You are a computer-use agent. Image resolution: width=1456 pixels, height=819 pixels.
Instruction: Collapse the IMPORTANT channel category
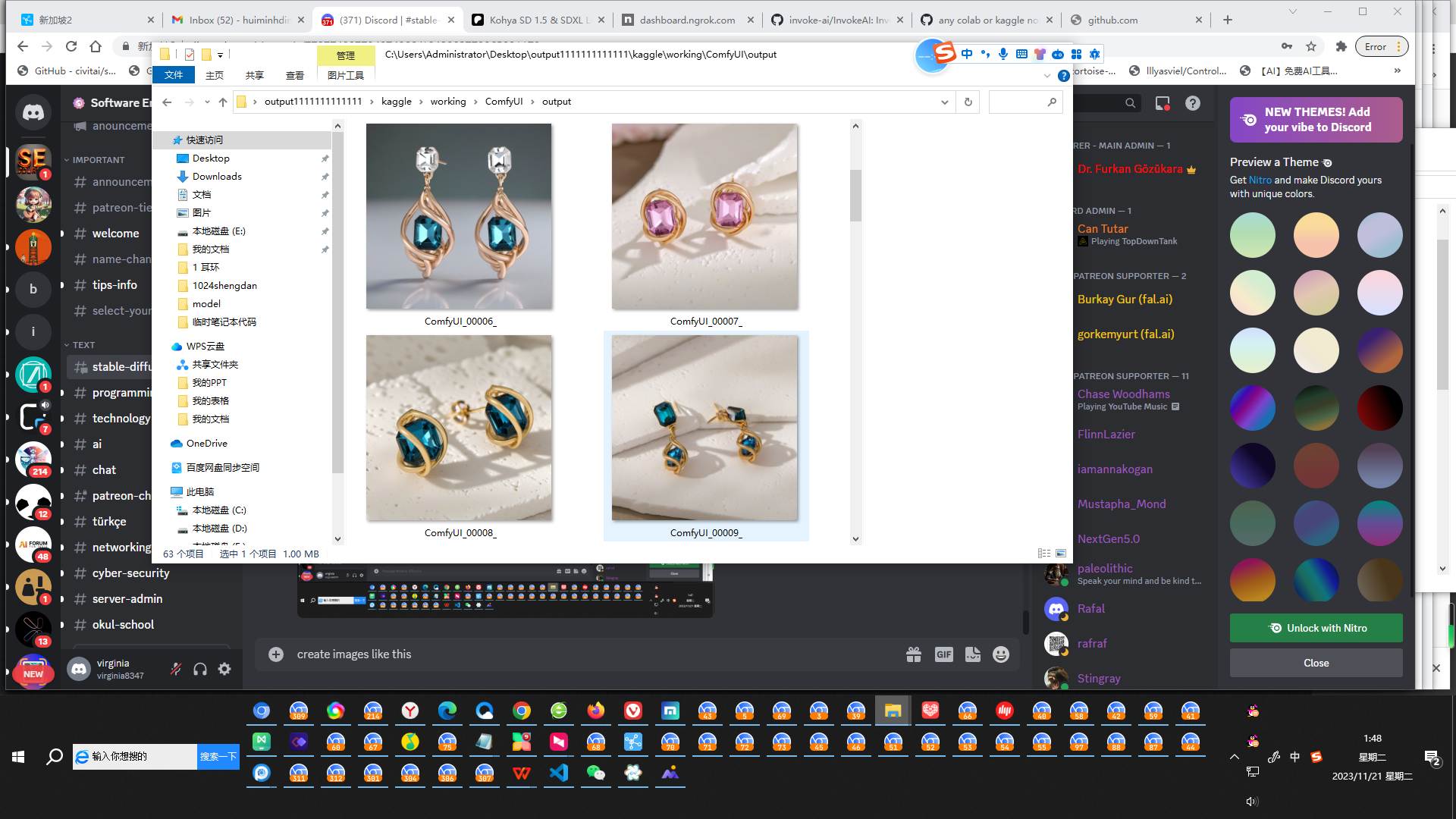(x=98, y=160)
